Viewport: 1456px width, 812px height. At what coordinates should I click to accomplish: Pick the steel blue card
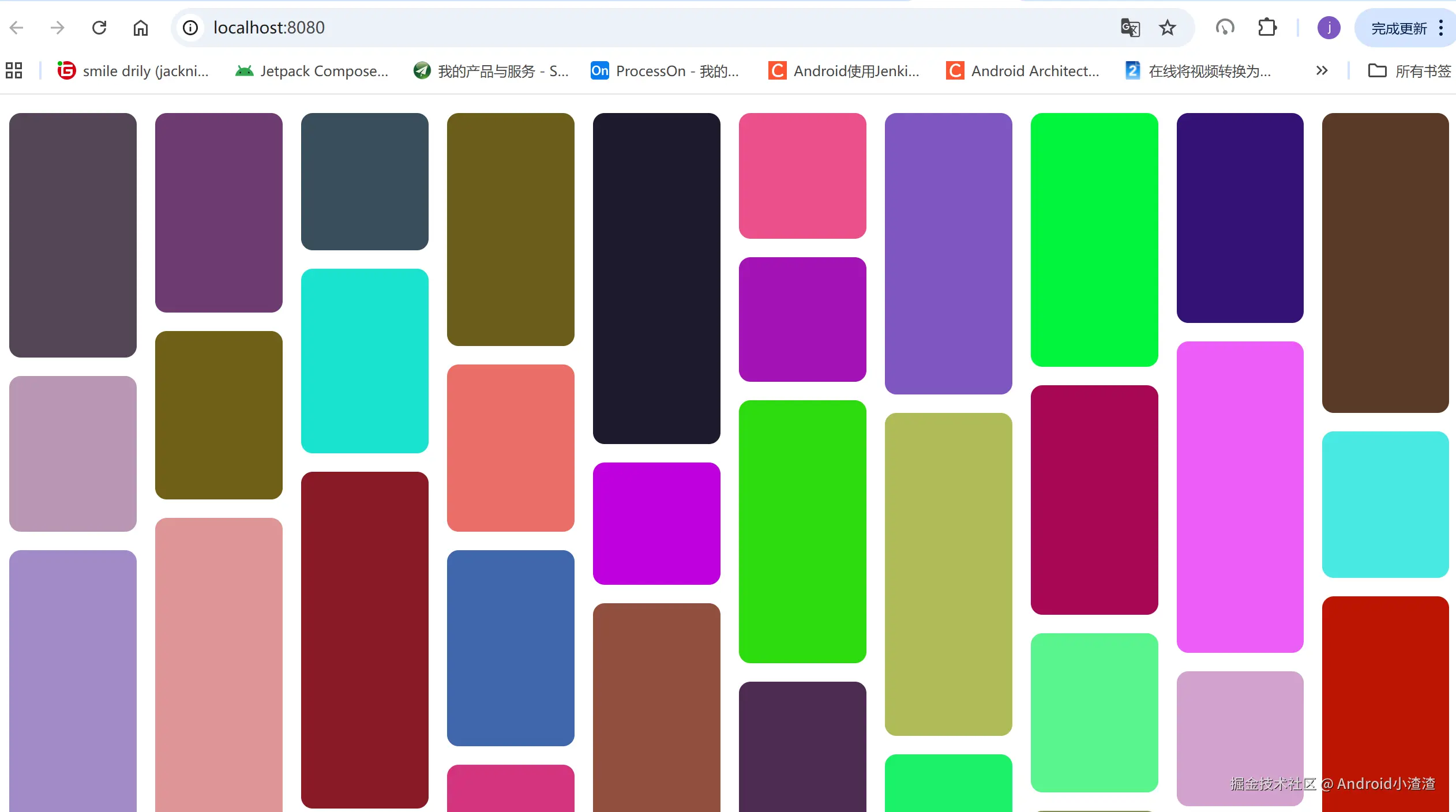tap(511, 648)
